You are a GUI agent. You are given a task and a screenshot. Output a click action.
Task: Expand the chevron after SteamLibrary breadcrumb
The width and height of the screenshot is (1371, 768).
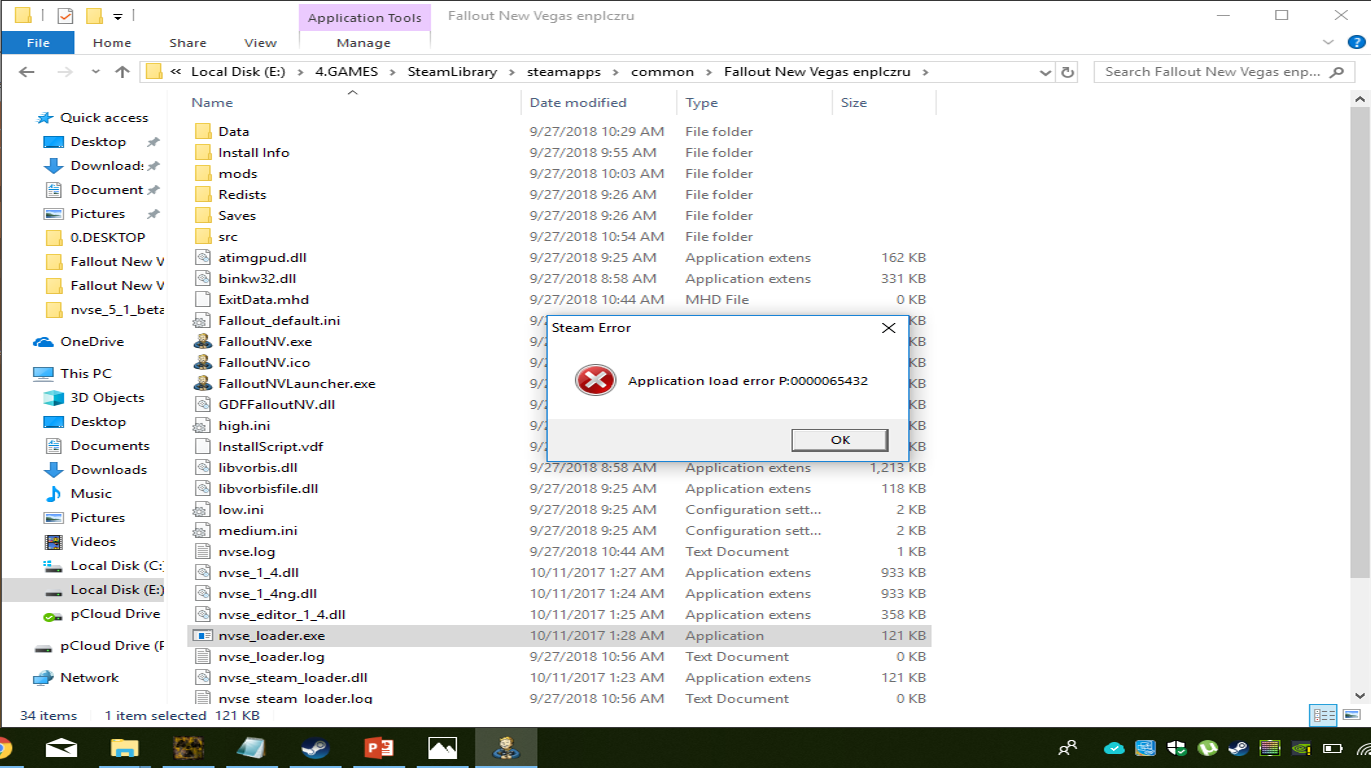point(512,72)
